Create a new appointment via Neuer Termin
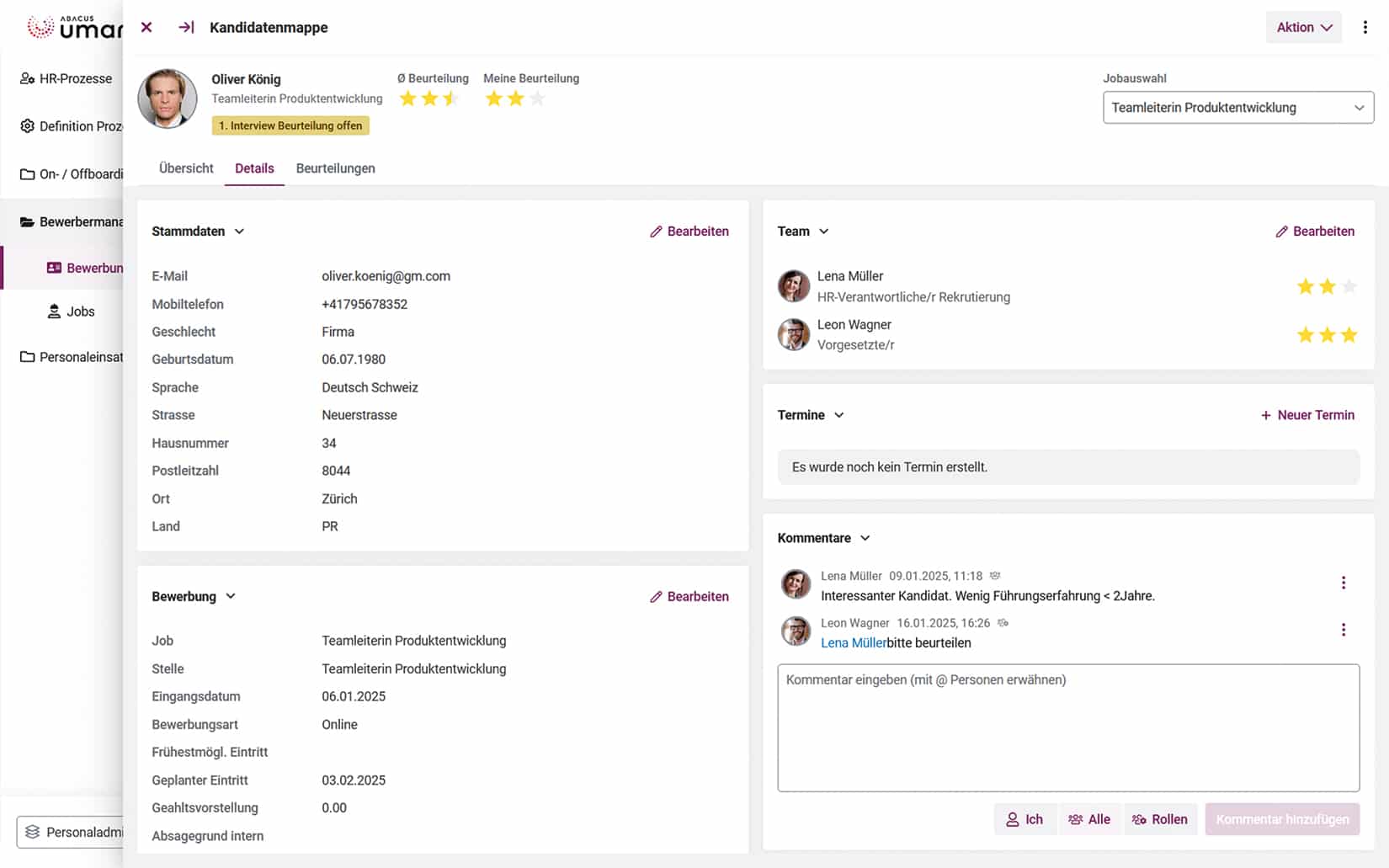Image resolution: width=1389 pixels, height=868 pixels. click(x=1307, y=414)
